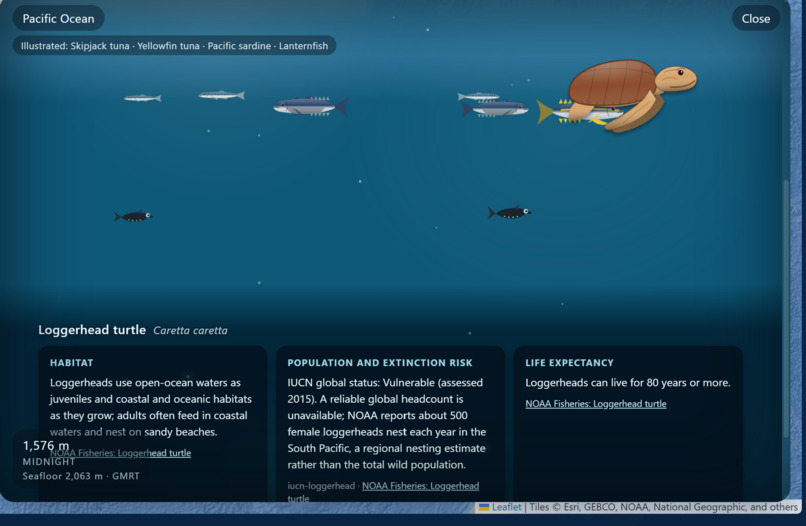Select the sardine above right skipjack tuna

tap(478, 96)
